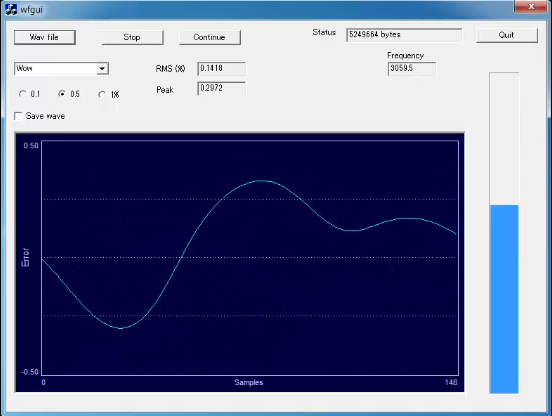Click the Wow combo box field
Screen dimensions: 552x416
coord(61,68)
